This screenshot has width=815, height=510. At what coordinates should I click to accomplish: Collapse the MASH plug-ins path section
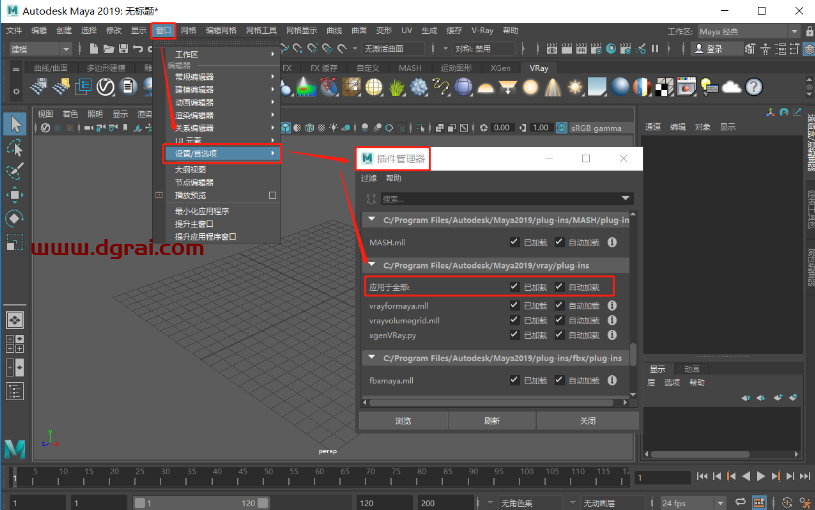[372, 219]
